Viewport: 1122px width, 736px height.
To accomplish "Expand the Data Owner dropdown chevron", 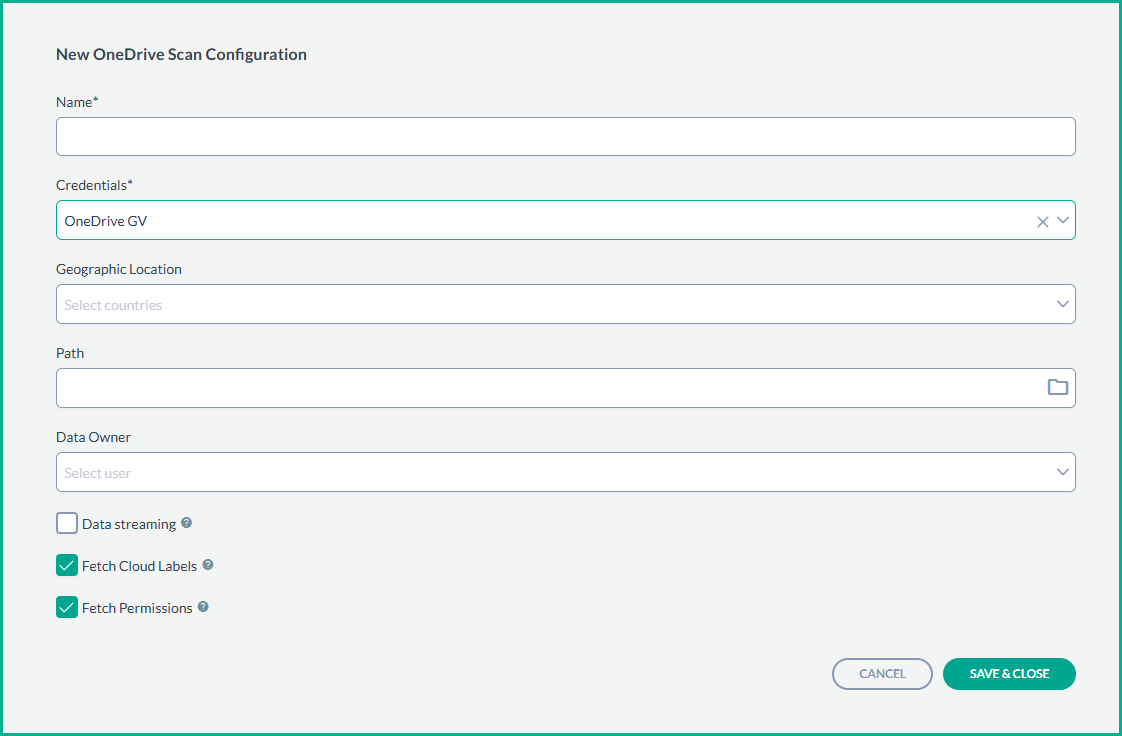I will coord(1063,472).
